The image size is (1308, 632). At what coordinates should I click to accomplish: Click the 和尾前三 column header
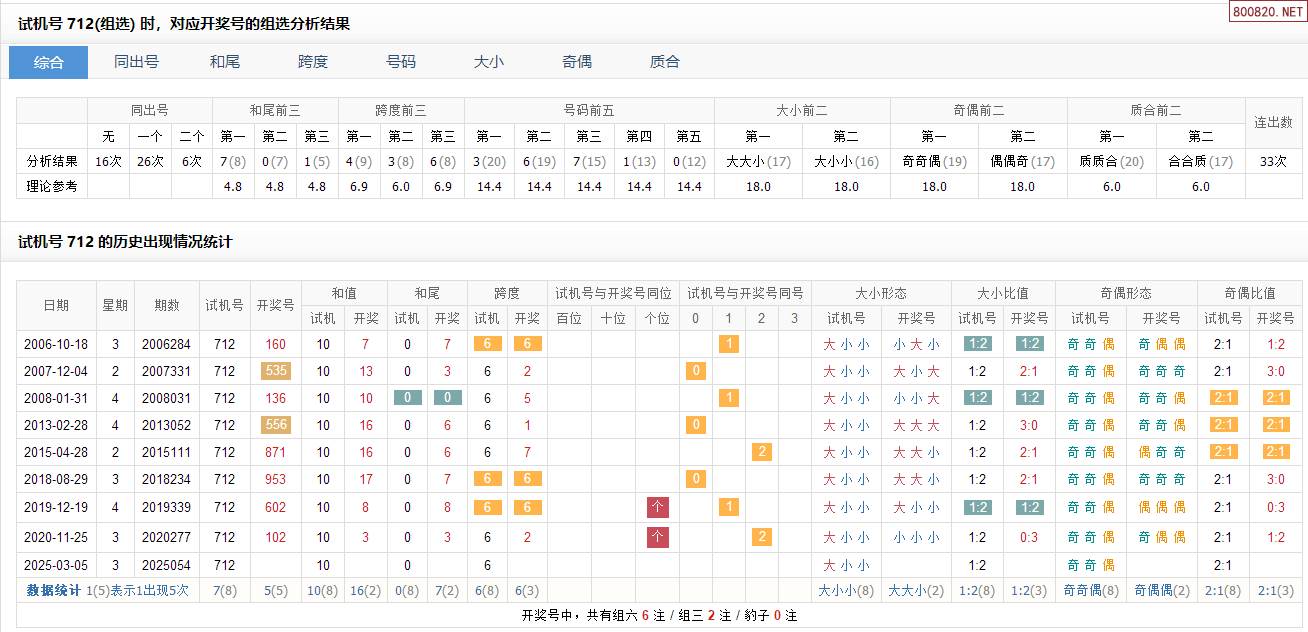[275, 110]
